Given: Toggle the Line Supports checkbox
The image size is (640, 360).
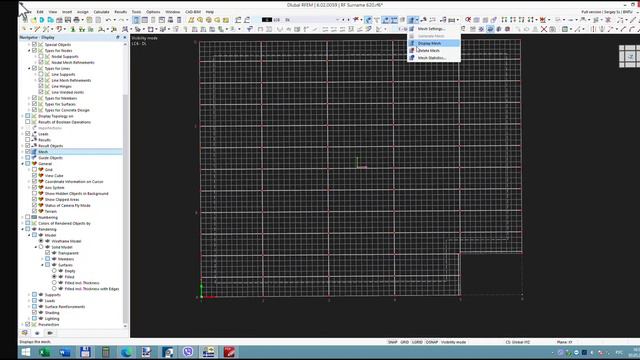Looking at the screenshot, I should click(41, 74).
